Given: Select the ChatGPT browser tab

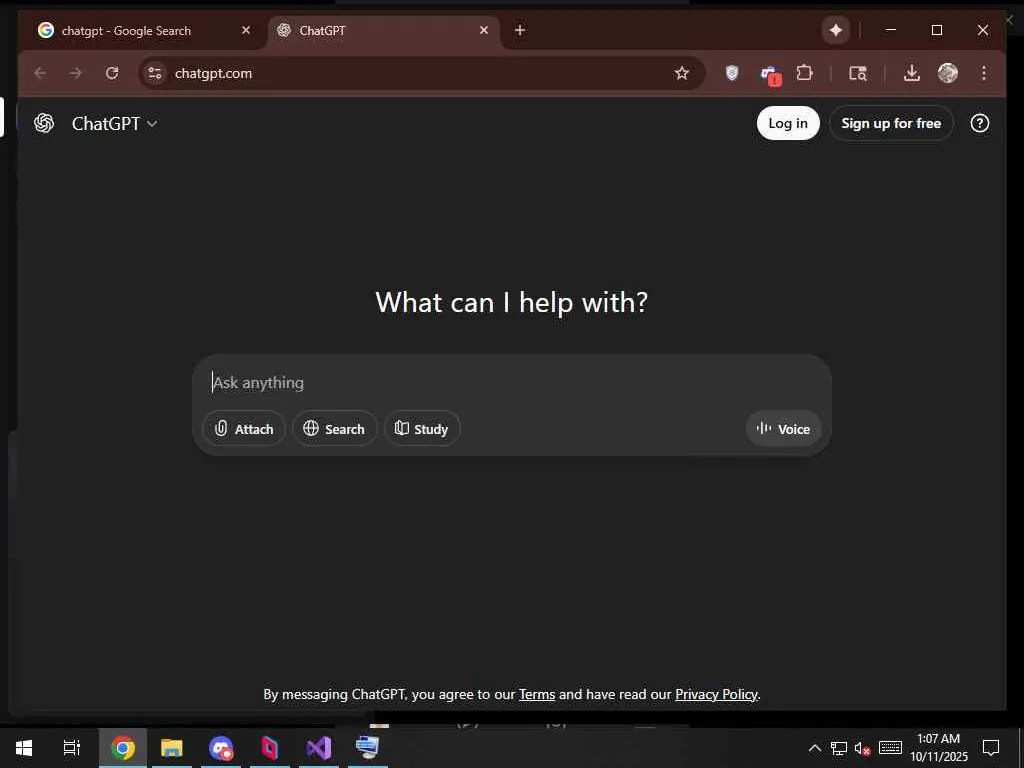Looking at the screenshot, I should point(384,31).
